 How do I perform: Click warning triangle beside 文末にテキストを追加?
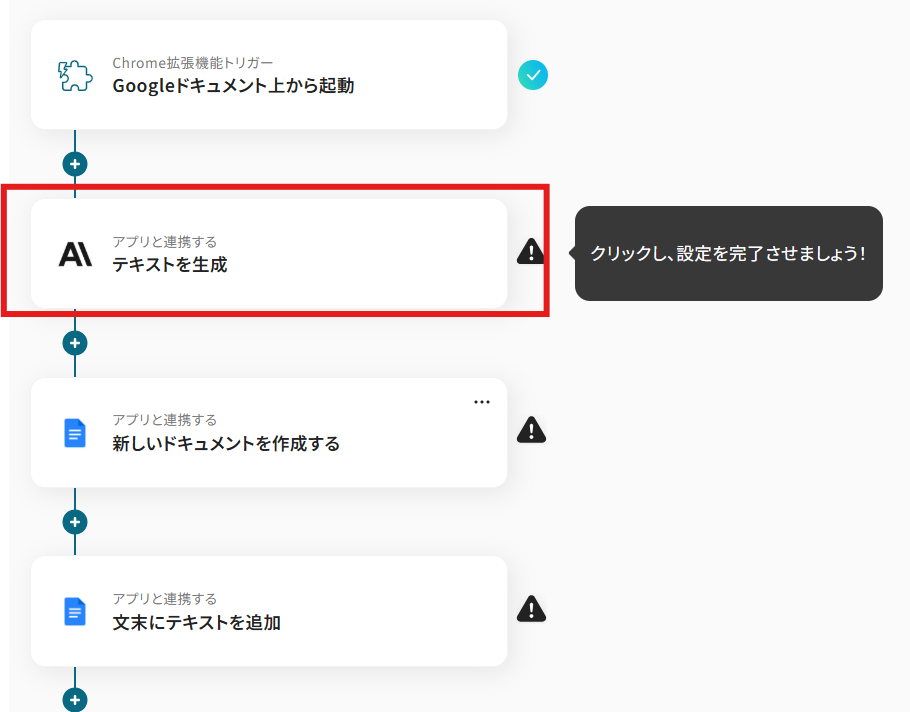click(531, 608)
